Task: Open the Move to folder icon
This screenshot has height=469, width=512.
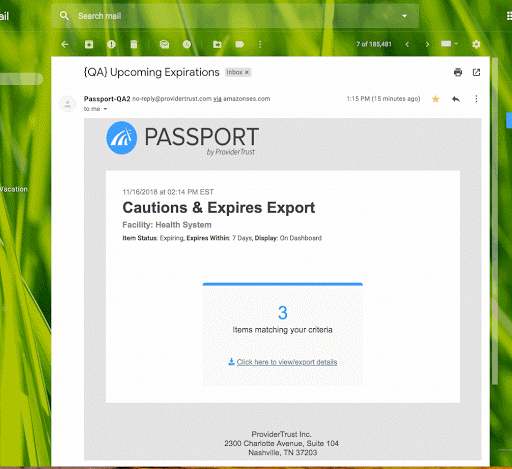Action: tap(217, 44)
